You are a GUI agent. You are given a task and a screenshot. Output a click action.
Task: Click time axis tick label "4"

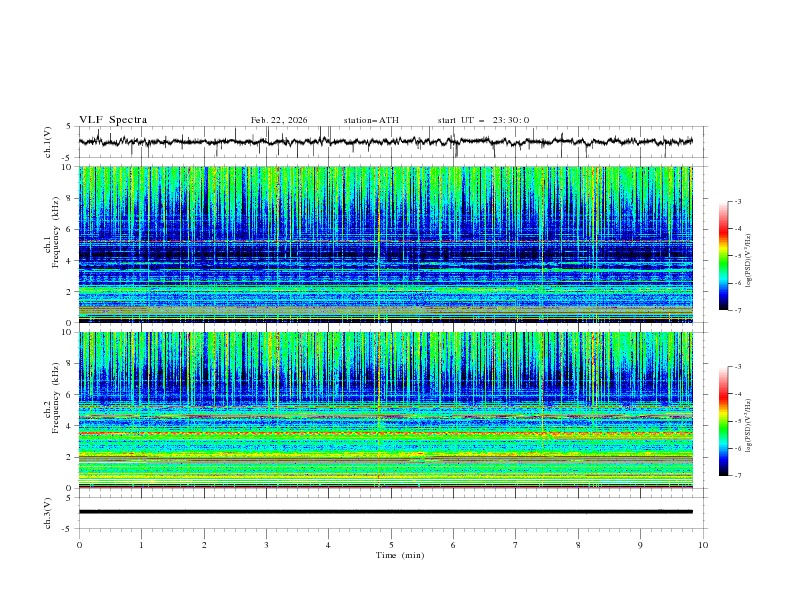coord(328,545)
